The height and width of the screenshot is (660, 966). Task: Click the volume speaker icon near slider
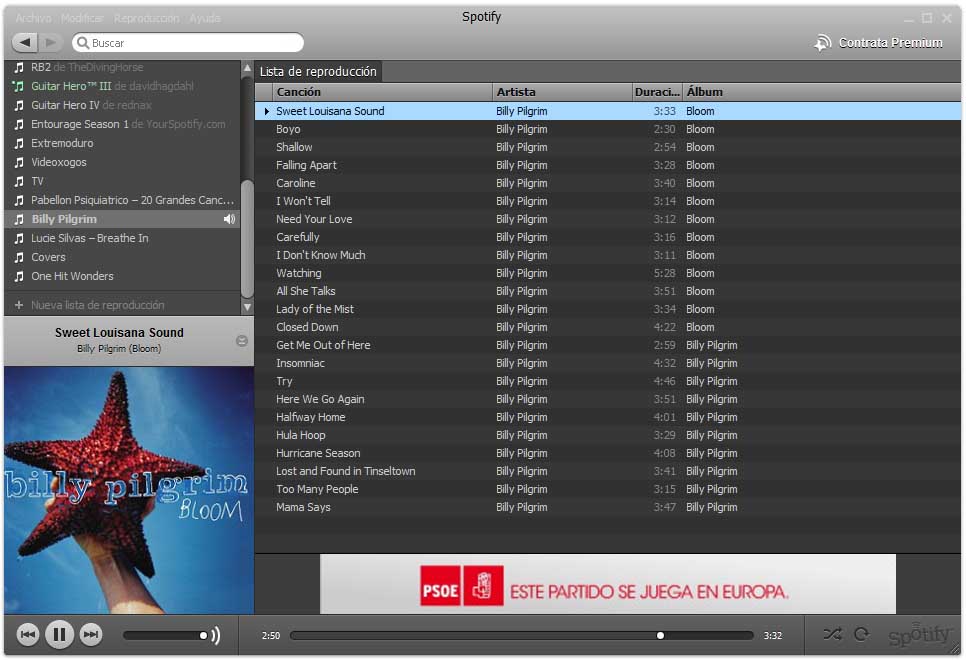point(215,635)
